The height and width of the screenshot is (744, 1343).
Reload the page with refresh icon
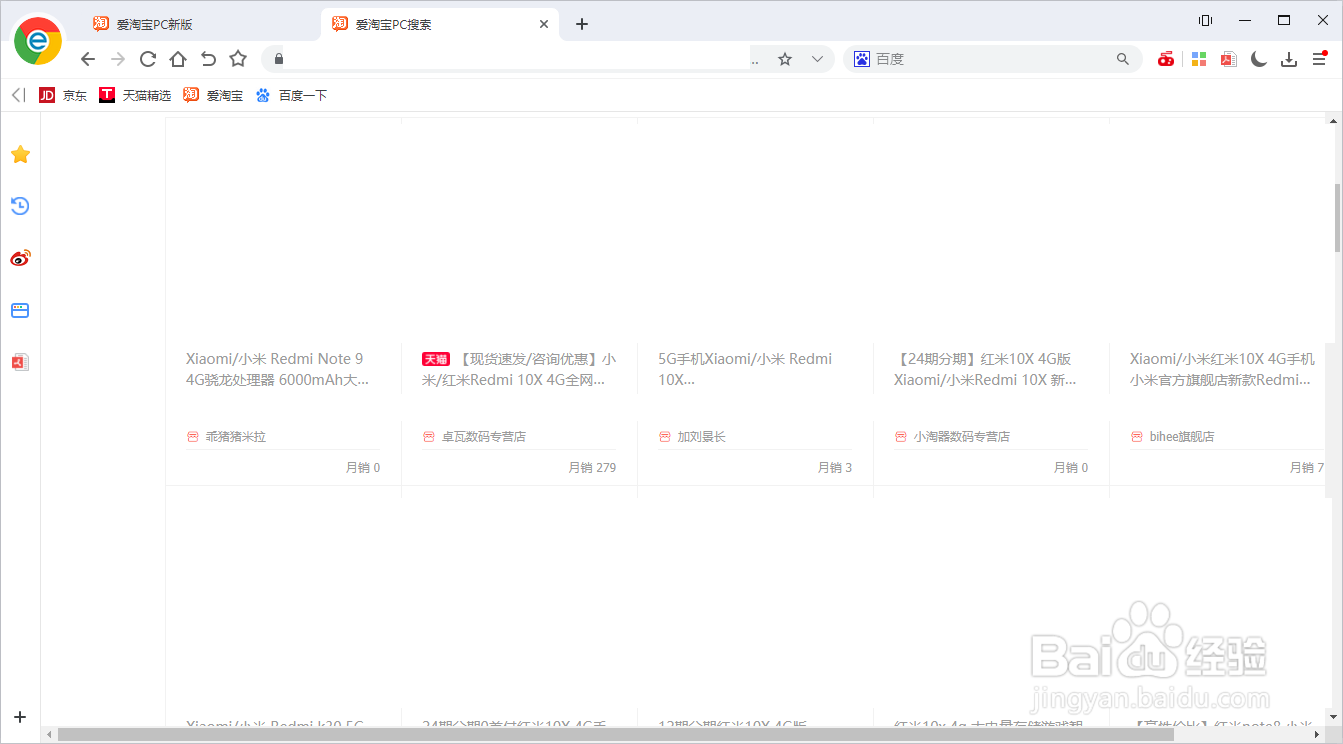click(x=148, y=59)
